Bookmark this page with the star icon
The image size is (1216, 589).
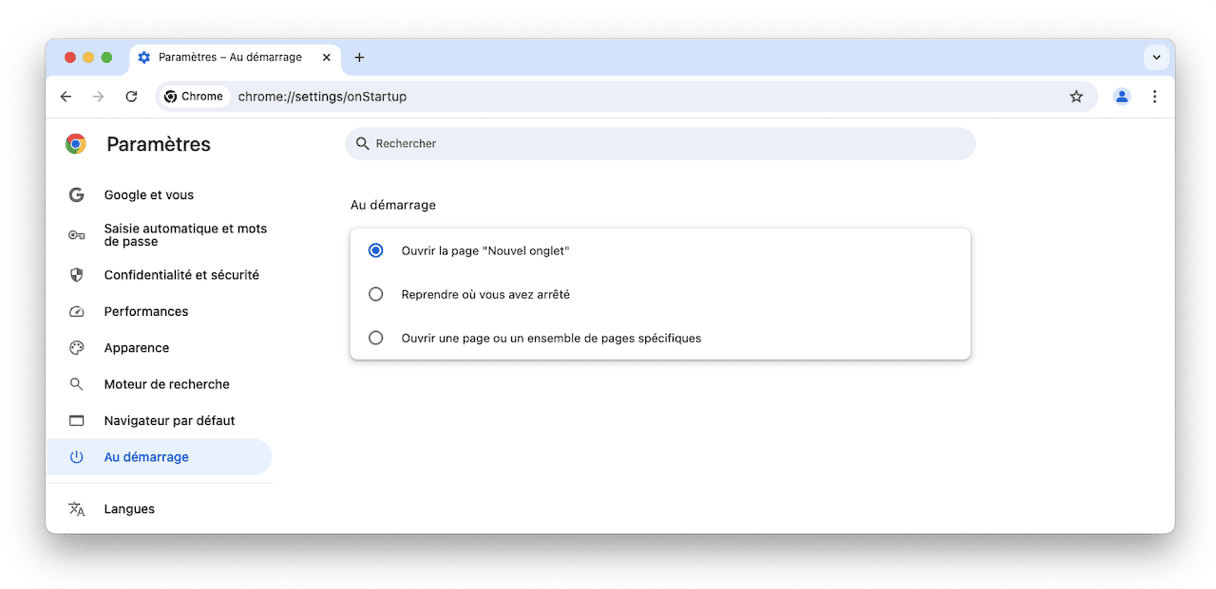click(x=1076, y=97)
